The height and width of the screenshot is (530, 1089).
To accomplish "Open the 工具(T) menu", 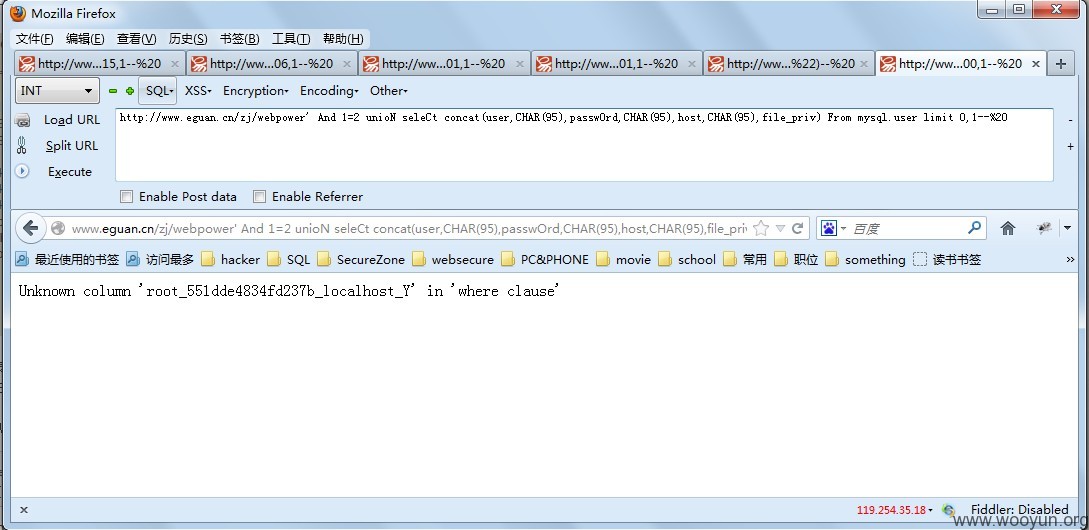I will [291, 39].
